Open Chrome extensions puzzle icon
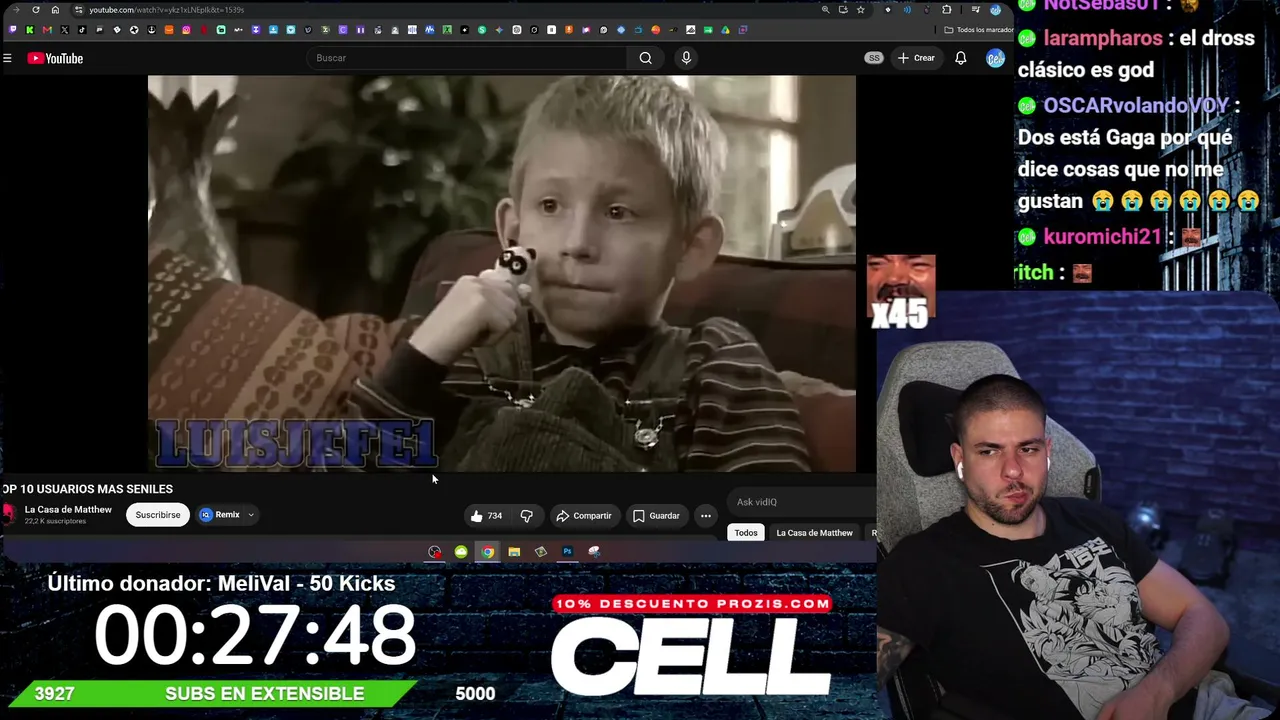The image size is (1280, 720). click(947, 10)
